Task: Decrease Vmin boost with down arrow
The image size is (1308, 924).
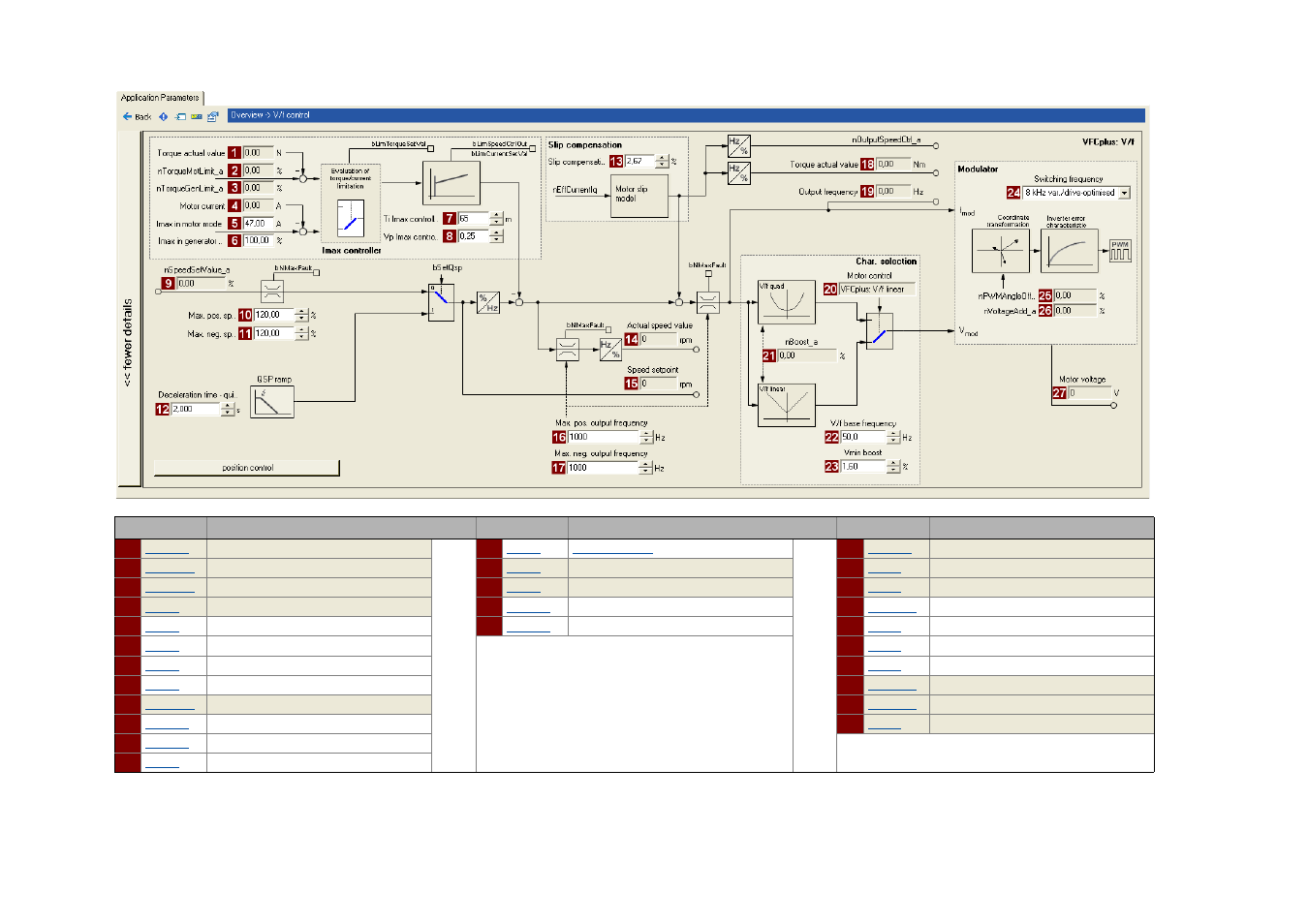Action: (893, 470)
